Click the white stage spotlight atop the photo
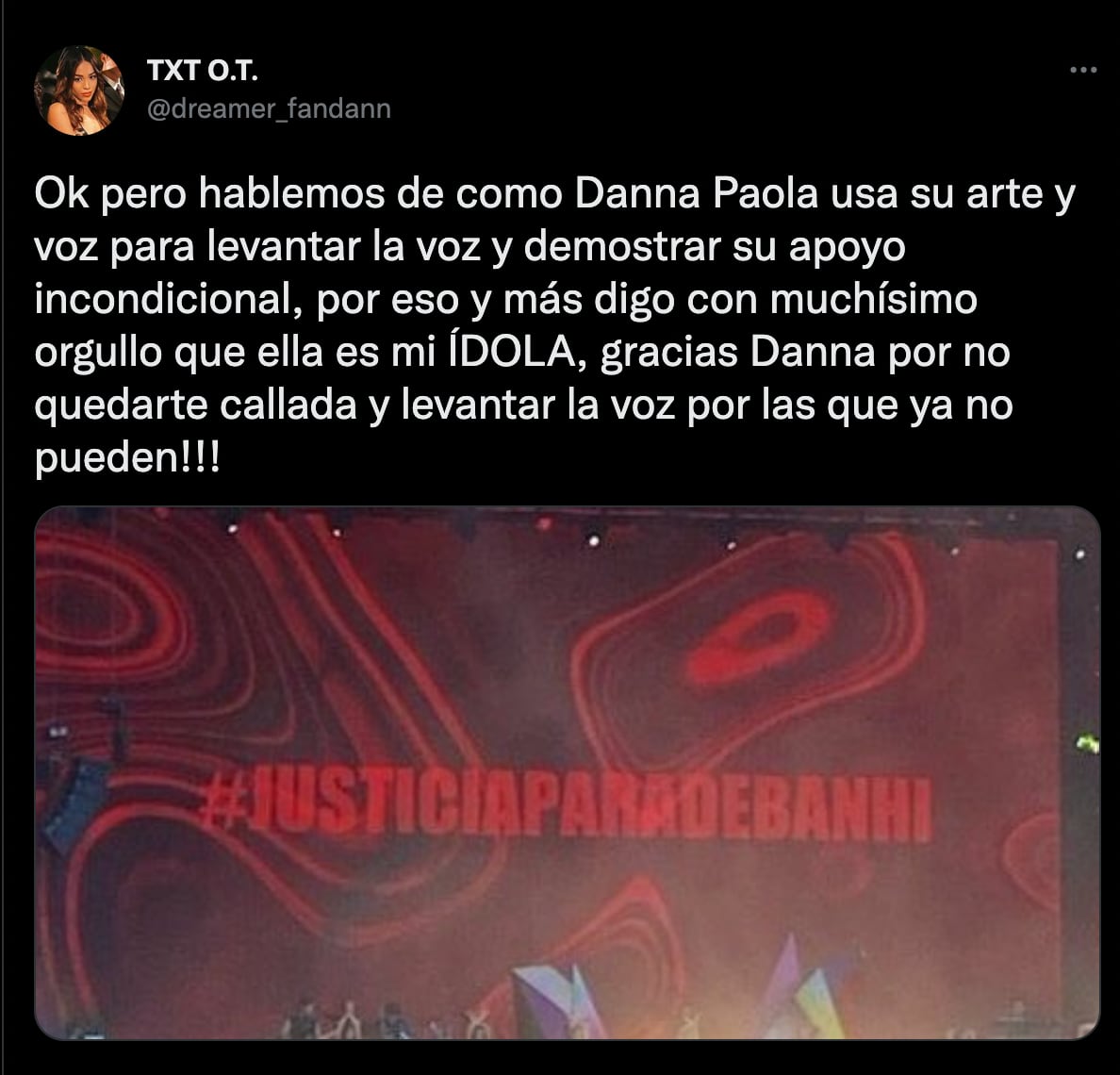The image size is (1120, 1075). [x=594, y=540]
